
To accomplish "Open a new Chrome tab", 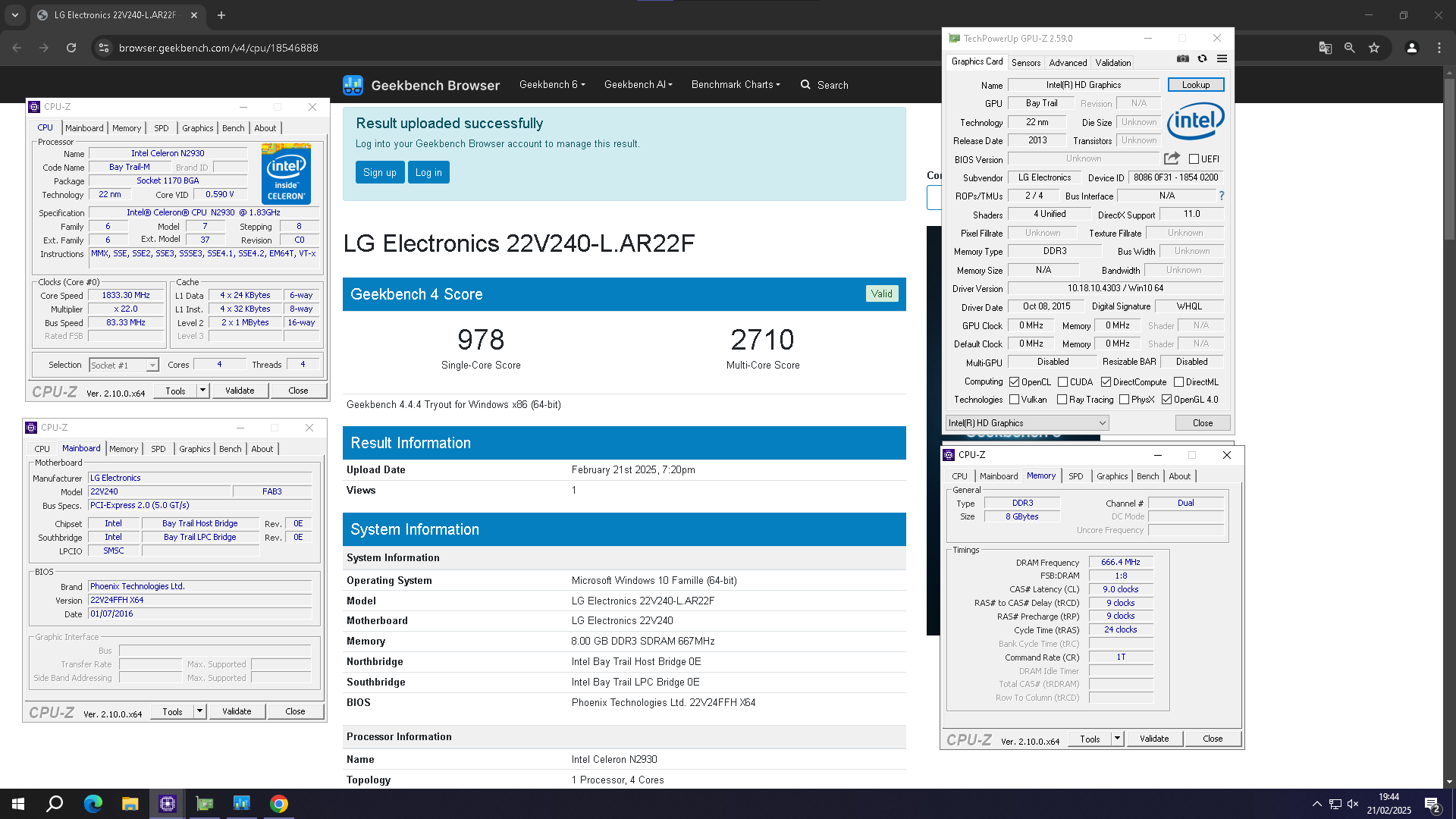I will coord(221,15).
